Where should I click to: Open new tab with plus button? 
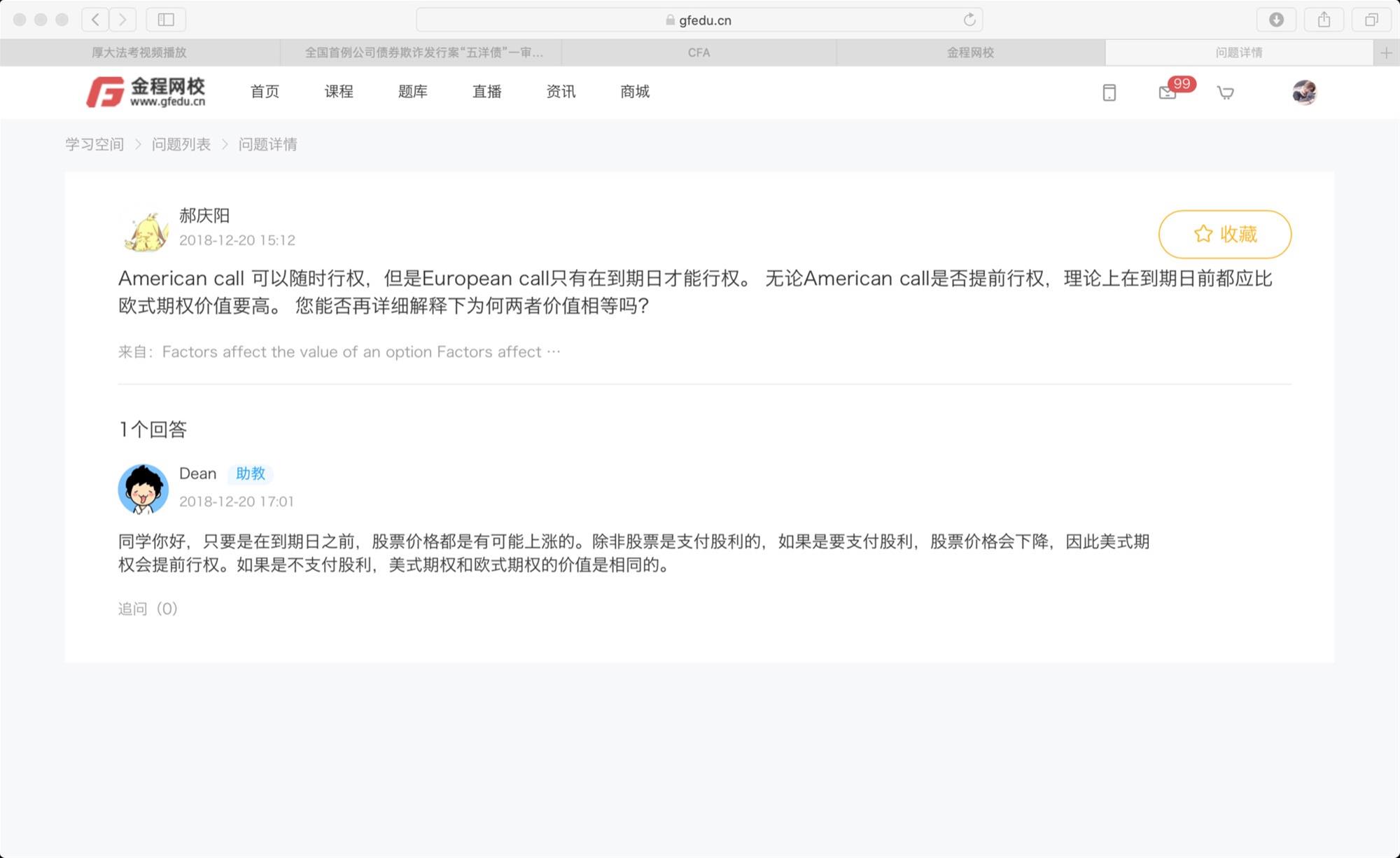(x=1386, y=53)
